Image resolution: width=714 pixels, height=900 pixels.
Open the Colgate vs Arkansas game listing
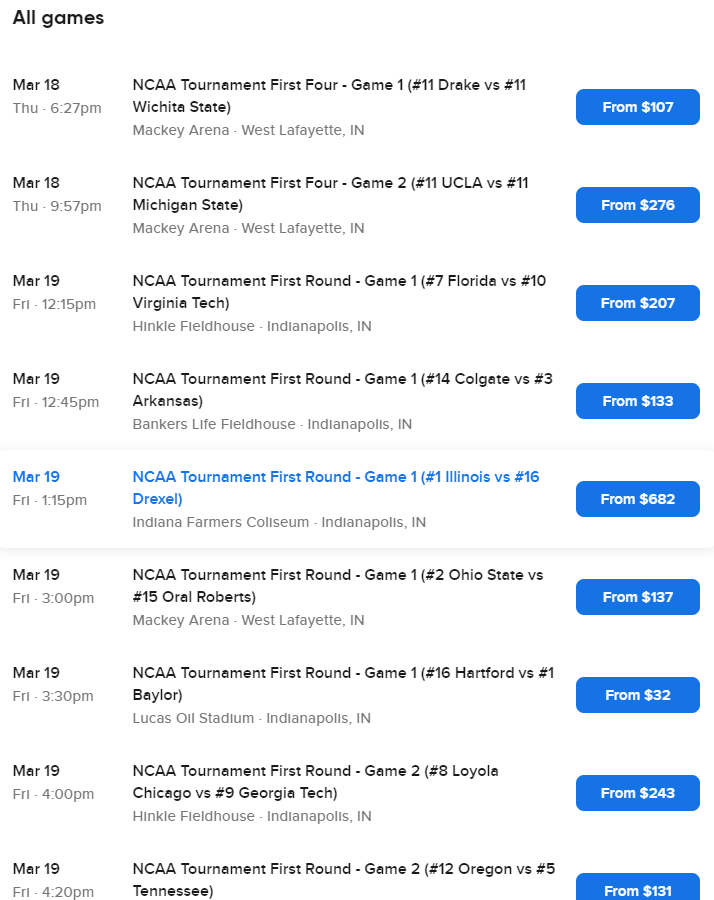pos(342,390)
